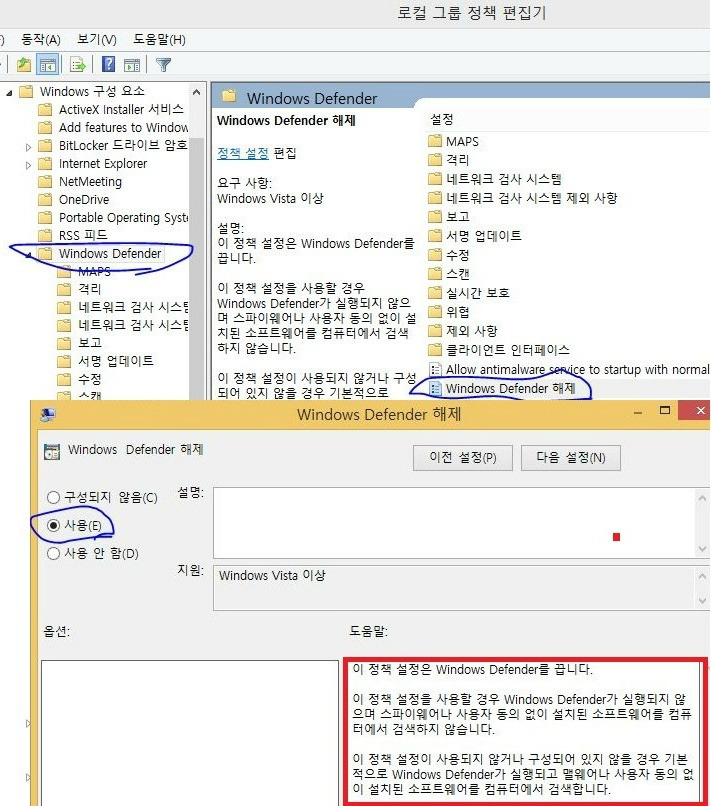This screenshot has height=806, width=711.
Task: Select 사용 안 함(D) radio option
Action: tap(93, 554)
